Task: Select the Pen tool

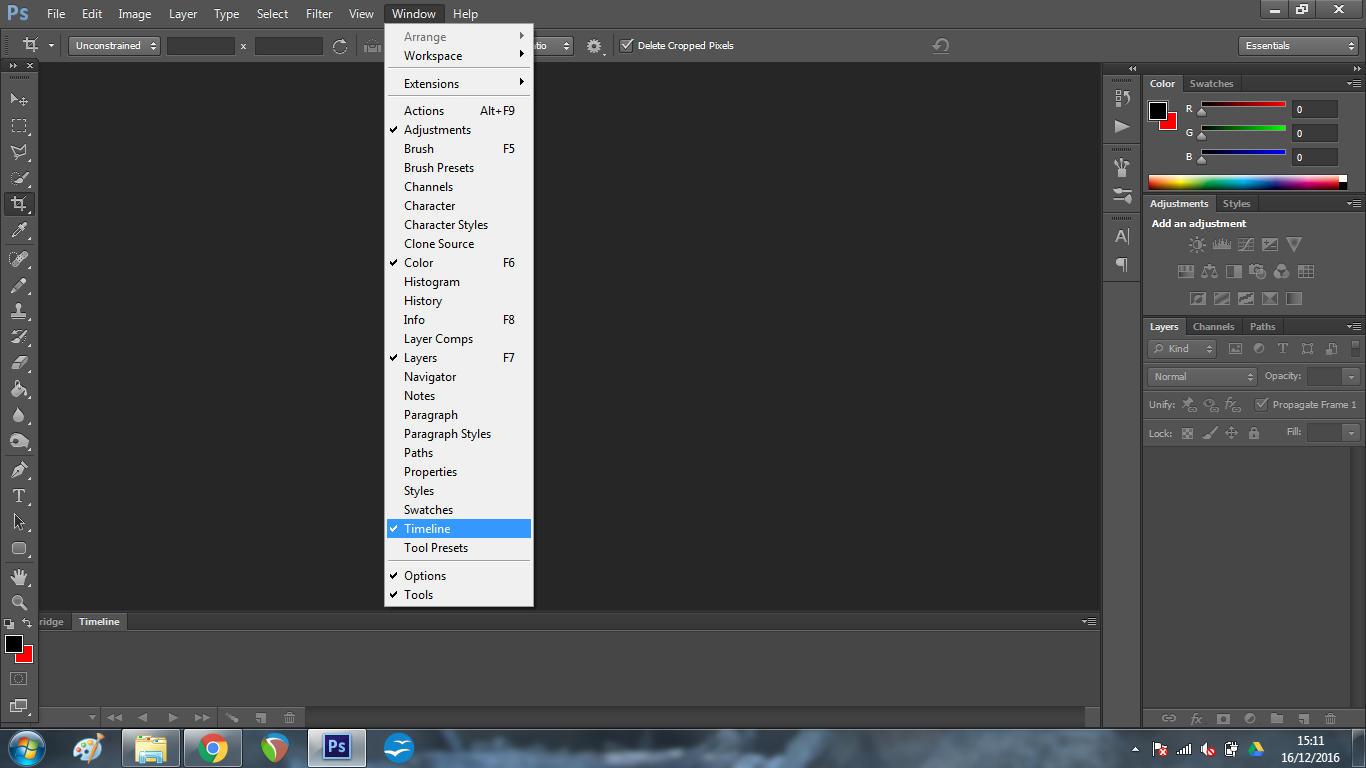Action: pyautogui.click(x=18, y=470)
